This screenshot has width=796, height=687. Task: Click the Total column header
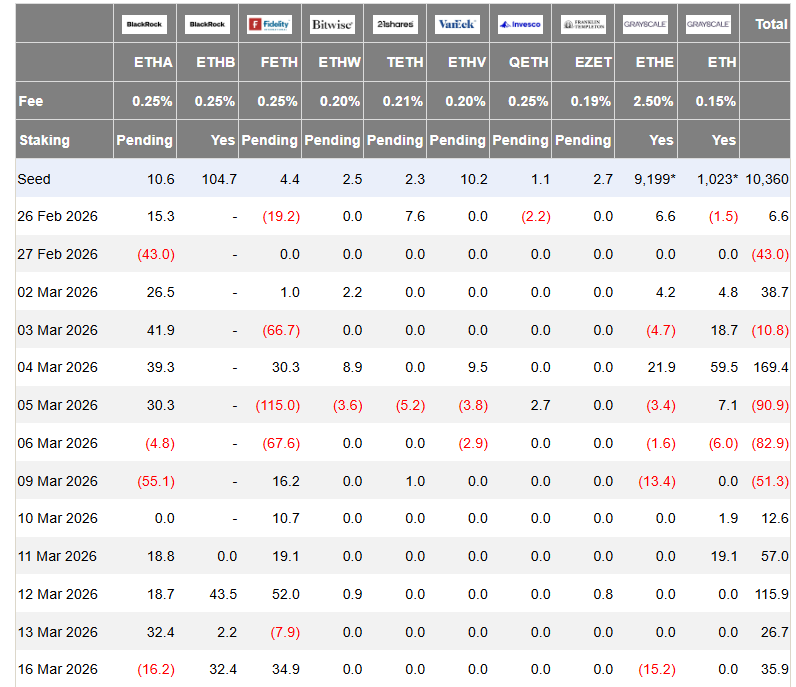click(x=771, y=24)
